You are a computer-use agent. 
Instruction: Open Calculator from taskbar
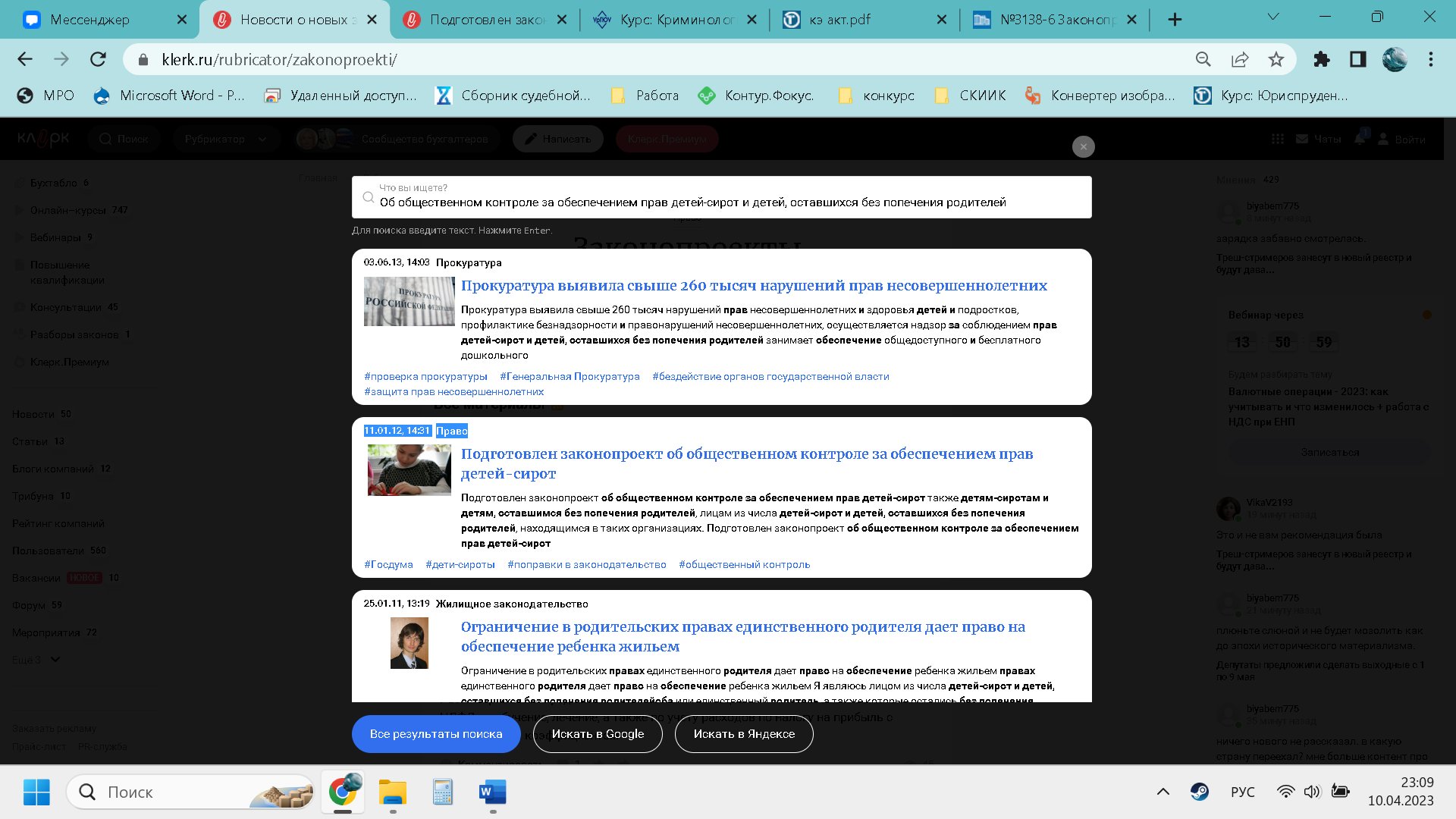click(443, 792)
